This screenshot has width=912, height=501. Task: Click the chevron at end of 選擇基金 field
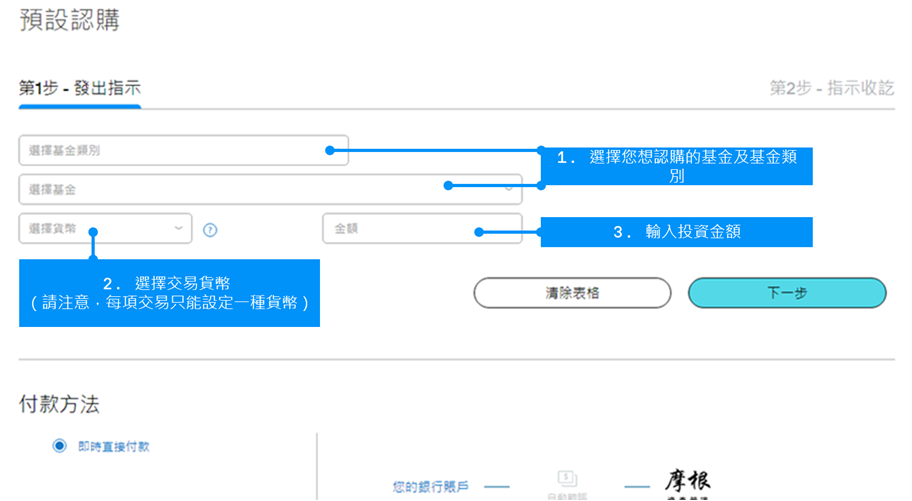coord(509,189)
